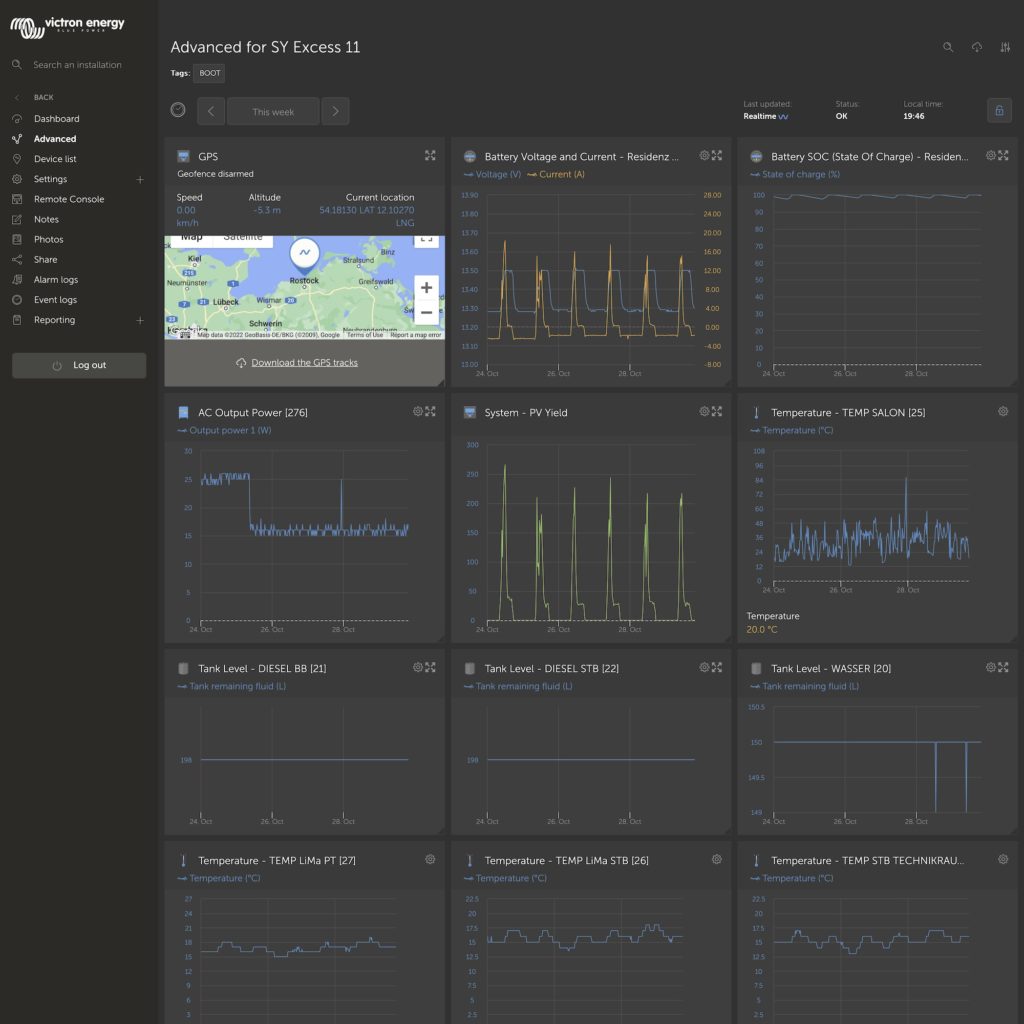Expand the Settings submenu plus icon
Screen dimensions: 1024x1024
(140, 180)
